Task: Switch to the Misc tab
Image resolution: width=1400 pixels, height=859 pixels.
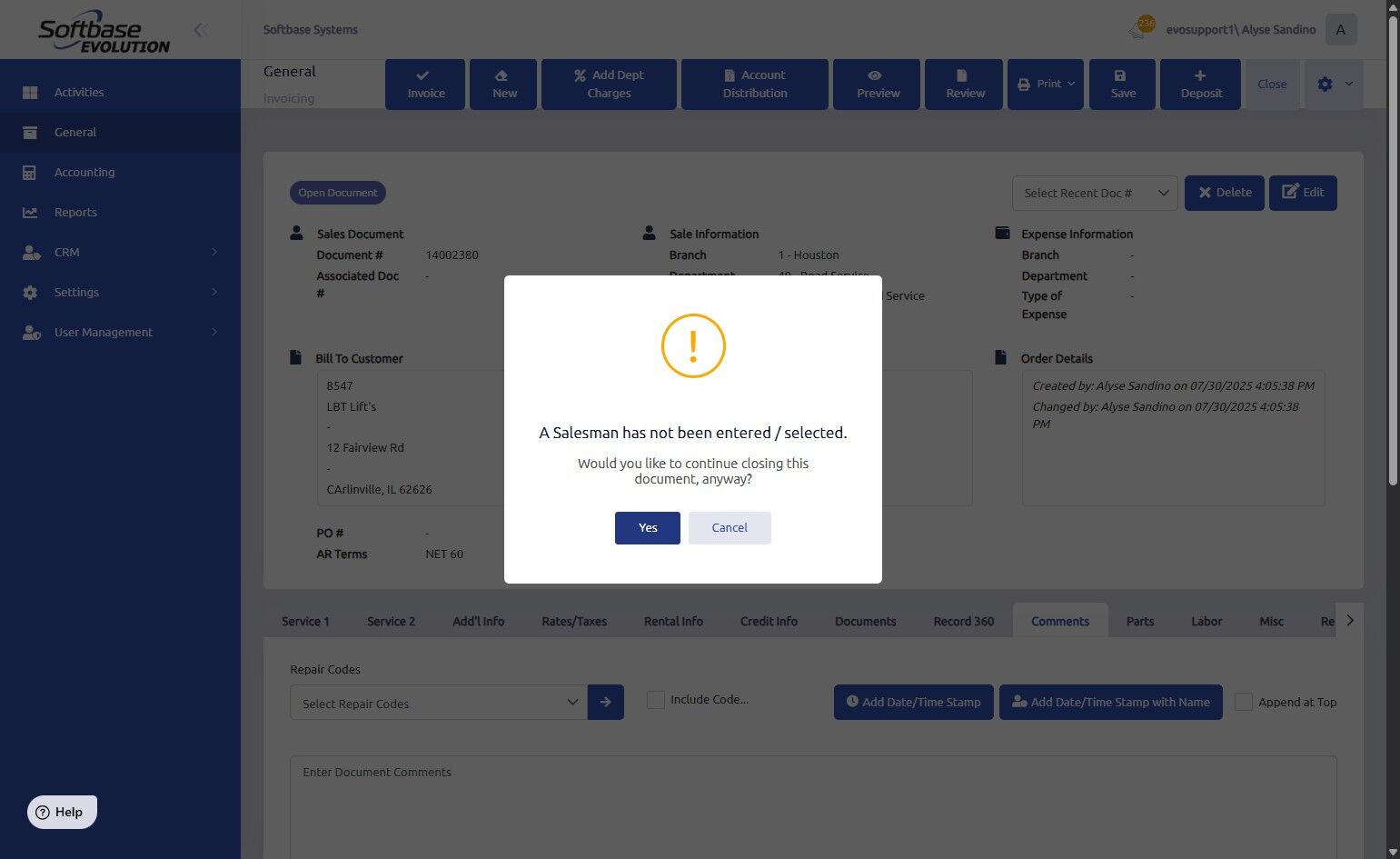Action: (1271, 621)
